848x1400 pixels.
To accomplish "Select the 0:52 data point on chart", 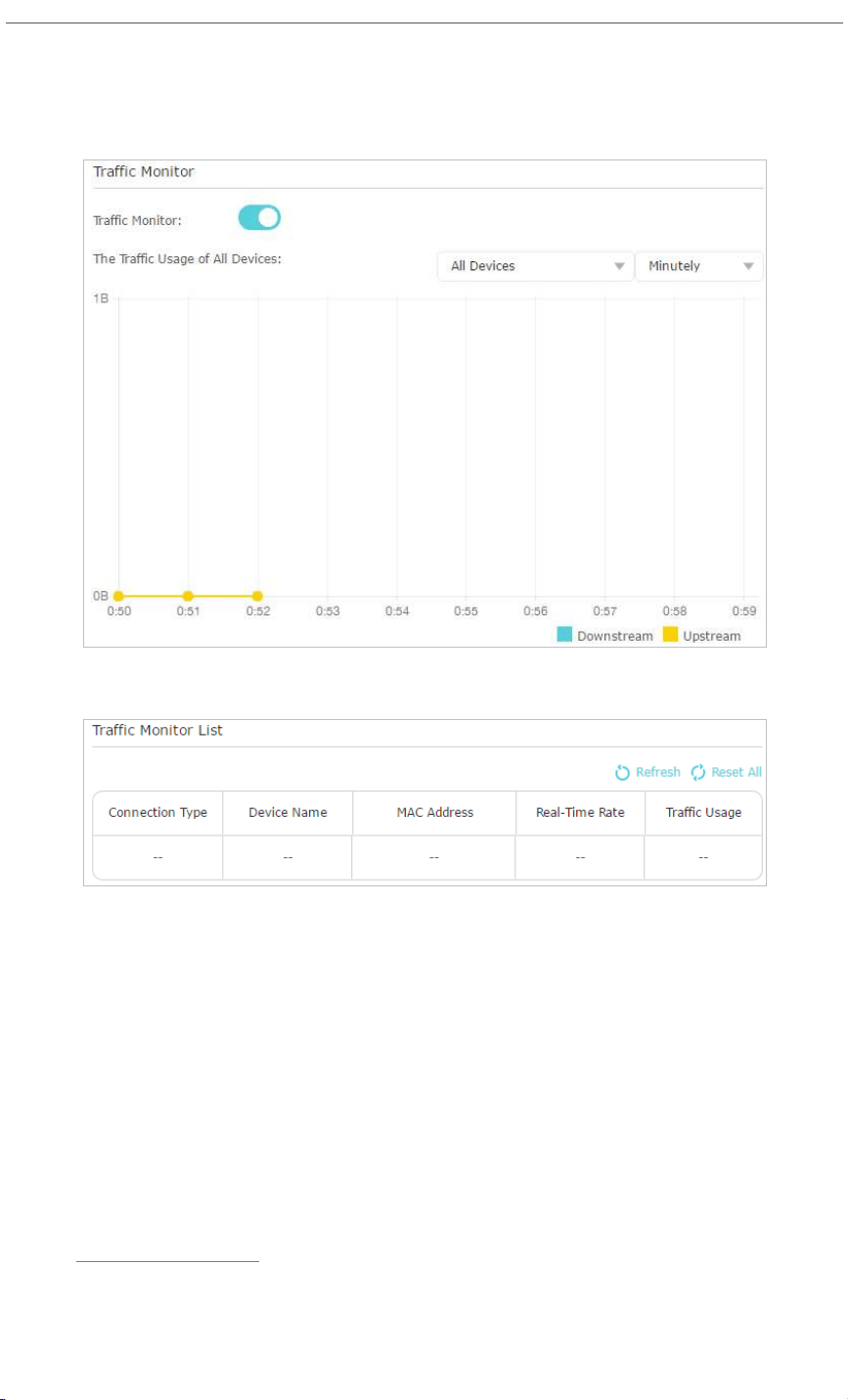I will coord(257,596).
